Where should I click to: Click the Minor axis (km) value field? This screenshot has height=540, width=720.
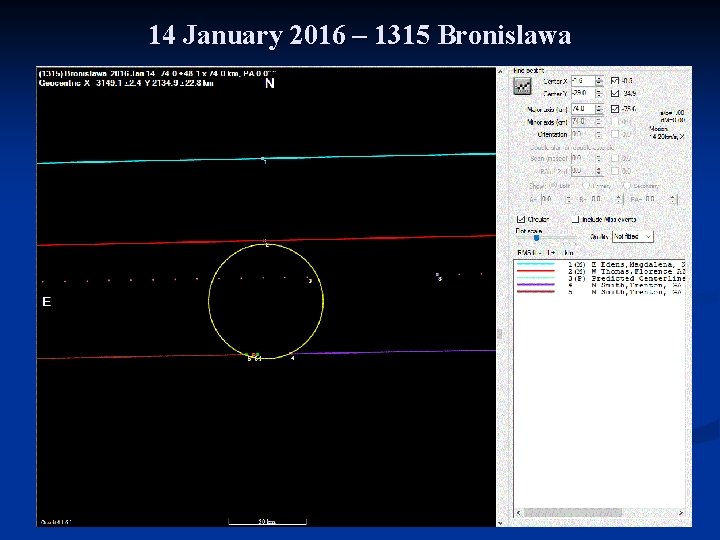point(583,122)
